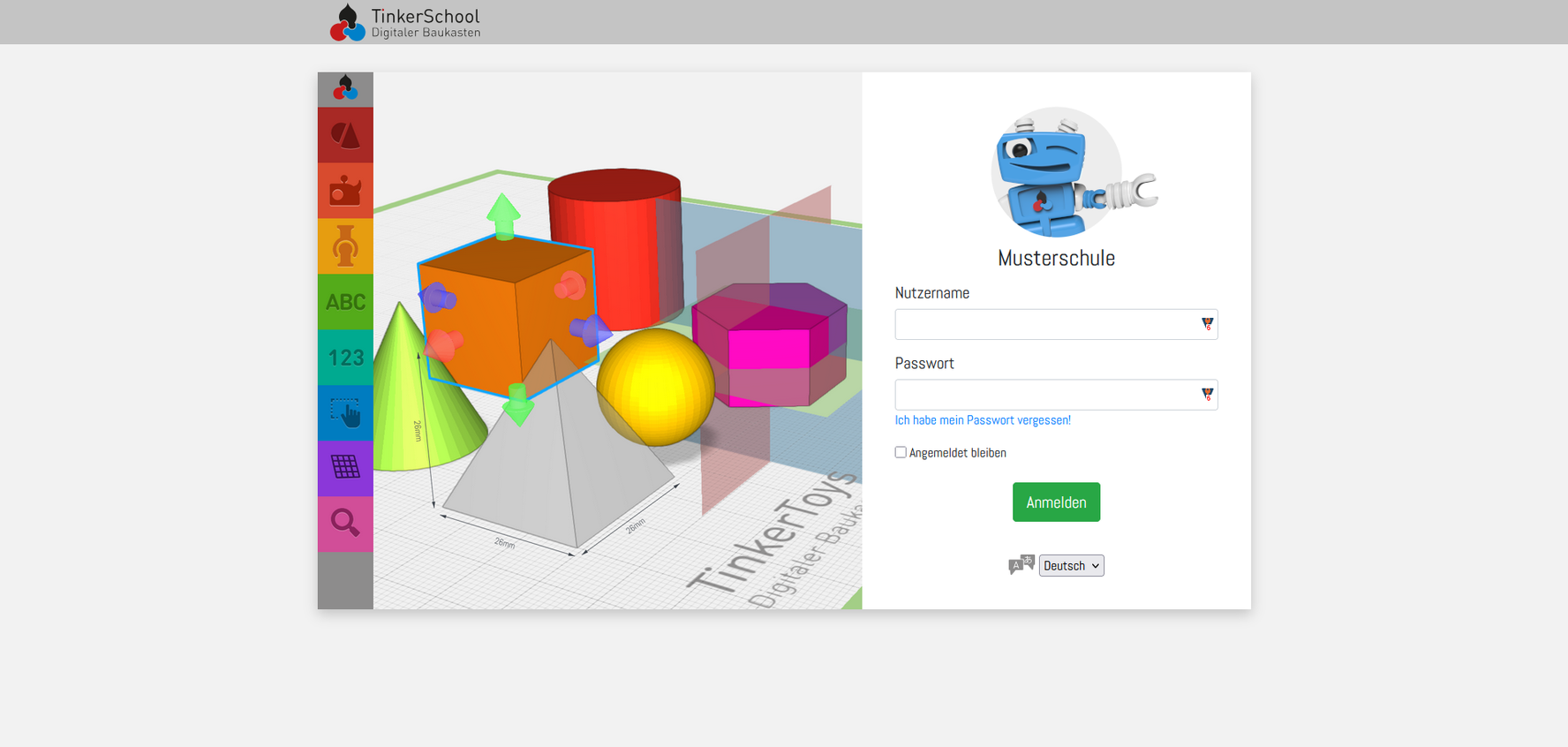Focus the Nutzername input field

[1056, 324]
